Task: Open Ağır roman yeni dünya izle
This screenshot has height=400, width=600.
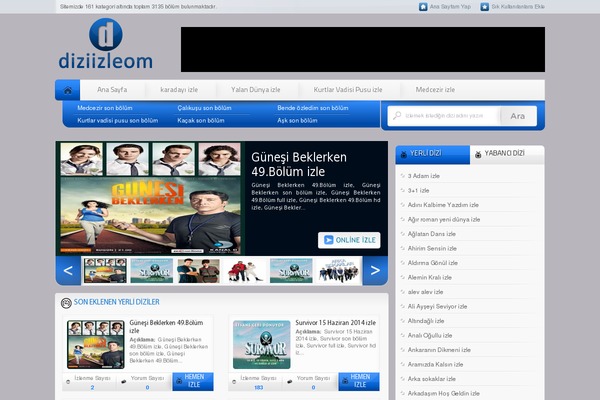Action: [x=444, y=220]
